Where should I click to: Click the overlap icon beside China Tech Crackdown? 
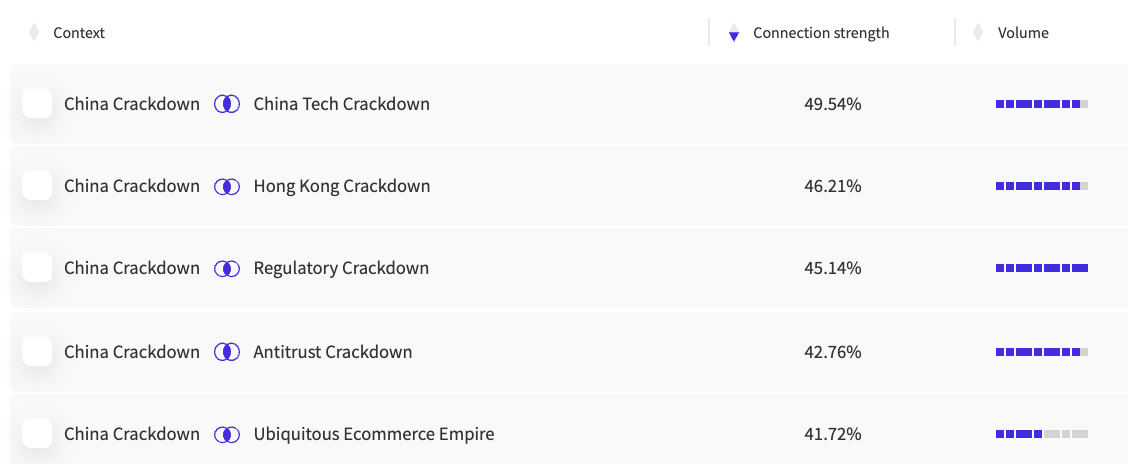click(227, 104)
